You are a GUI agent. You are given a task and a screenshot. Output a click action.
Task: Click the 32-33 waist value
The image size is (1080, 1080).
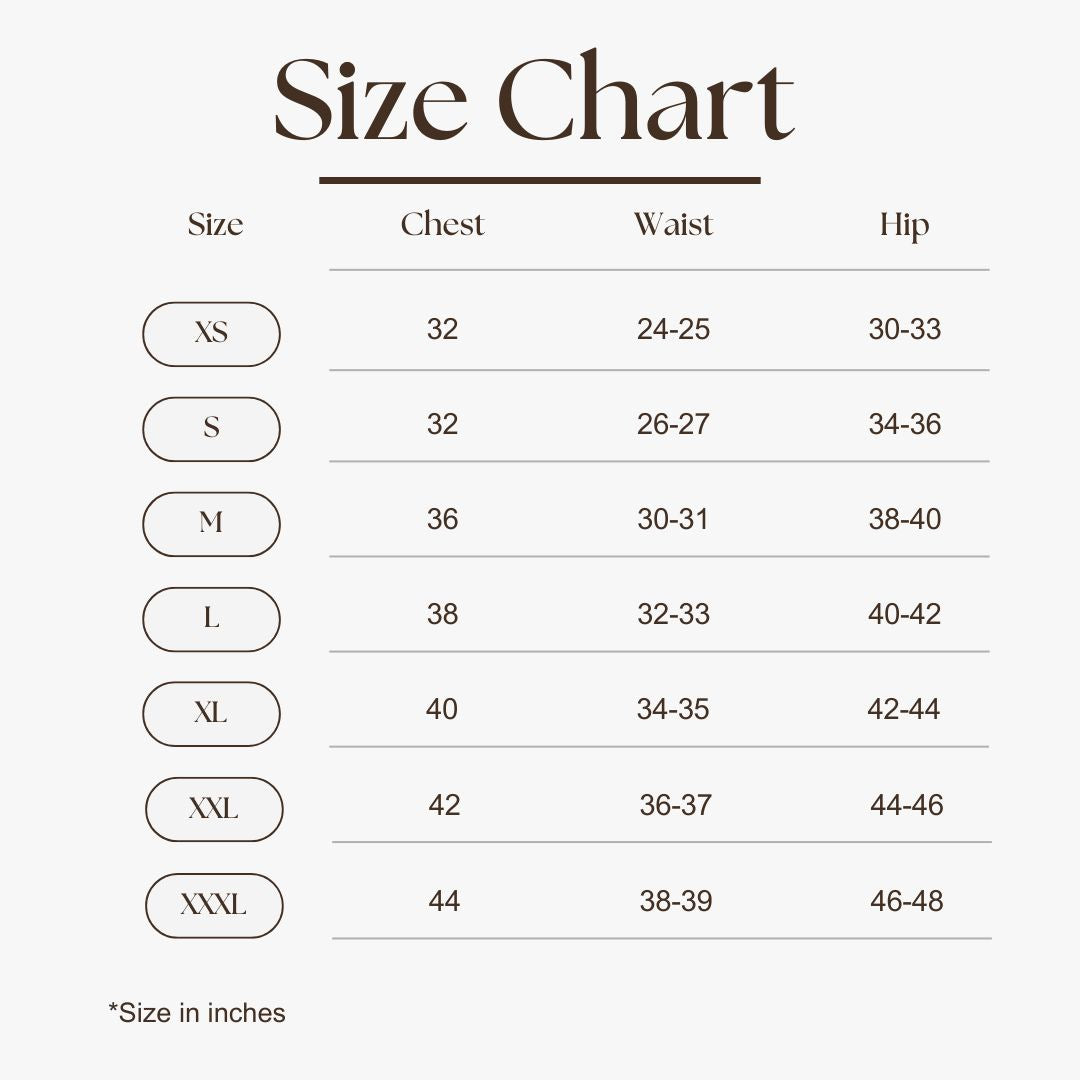coord(673,614)
